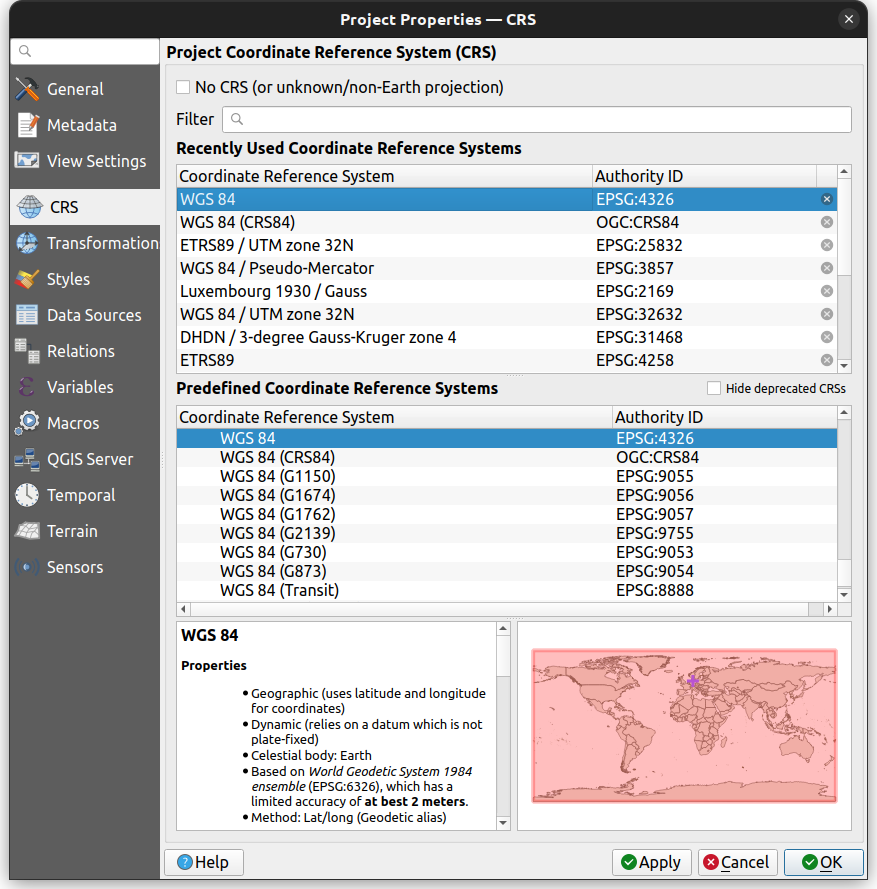Click WGS 84 properties panel scroll up arrow
877x889 pixels.
503,628
